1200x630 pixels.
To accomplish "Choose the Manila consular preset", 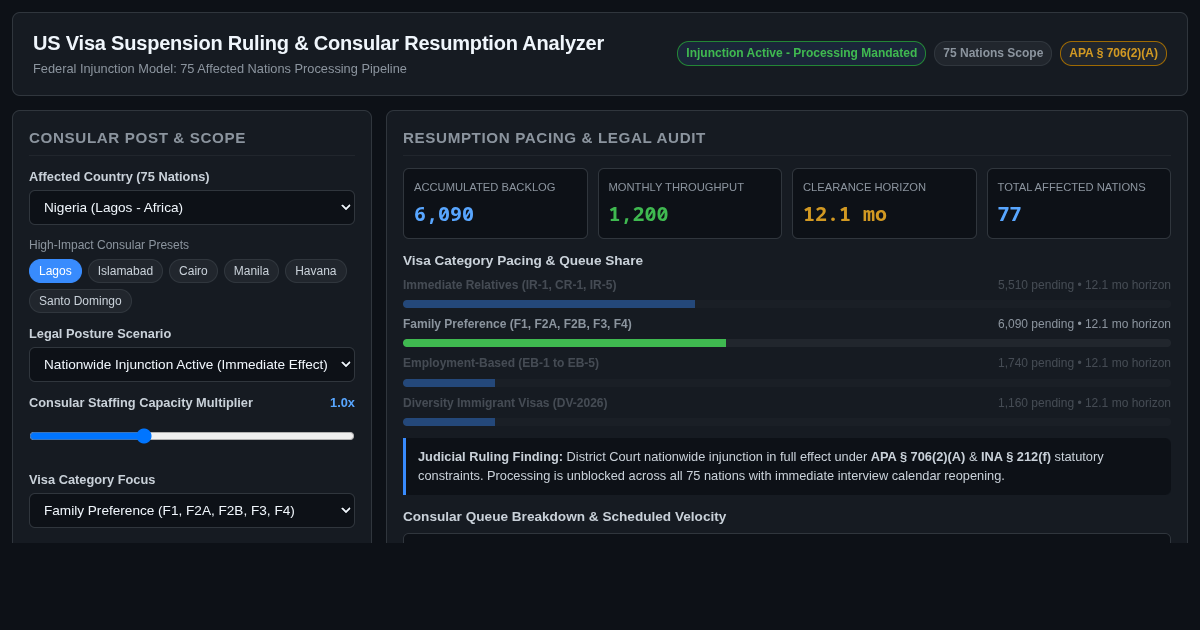I will [x=251, y=271].
